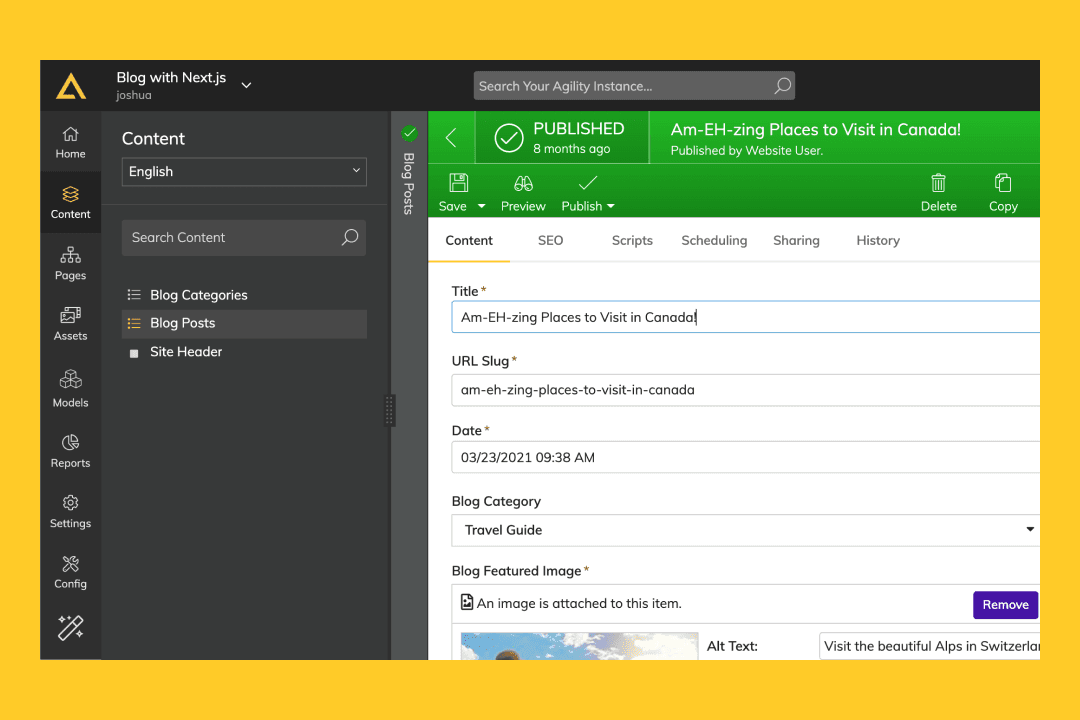The image size is (1080, 720).
Task: Open Home from the sidebar
Action: [x=70, y=142]
